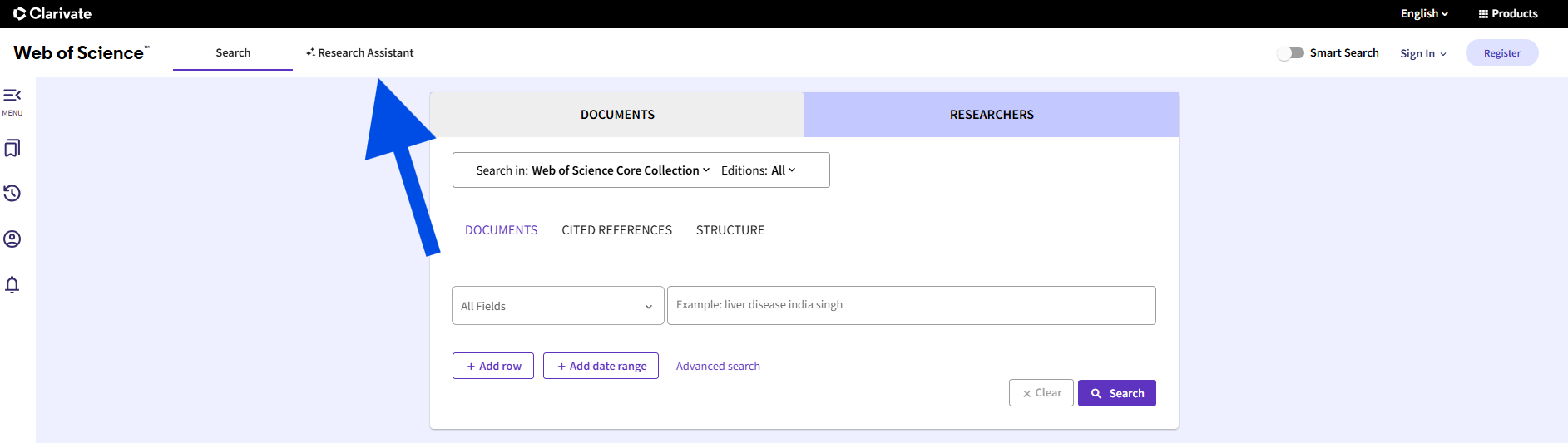Click the Clear button

(1041, 393)
